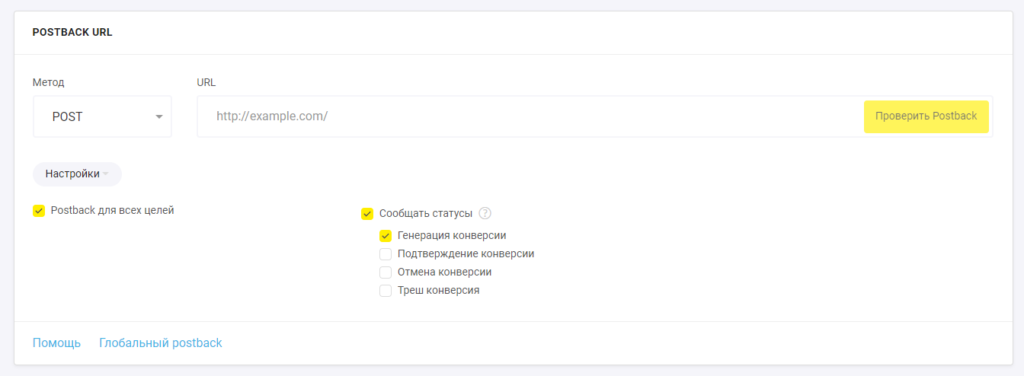Collapse the Настройки settings section
Viewport: 1024px width, 376px height.
pyautogui.click(x=77, y=174)
